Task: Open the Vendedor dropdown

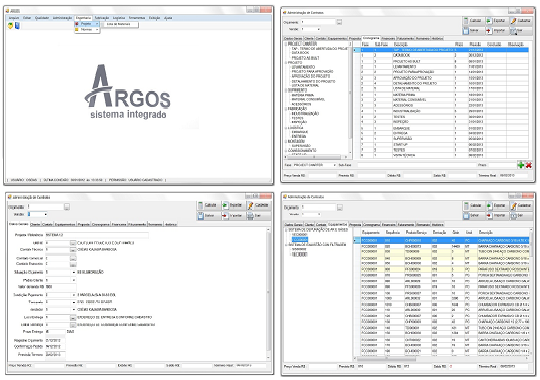Action: tap(74, 310)
